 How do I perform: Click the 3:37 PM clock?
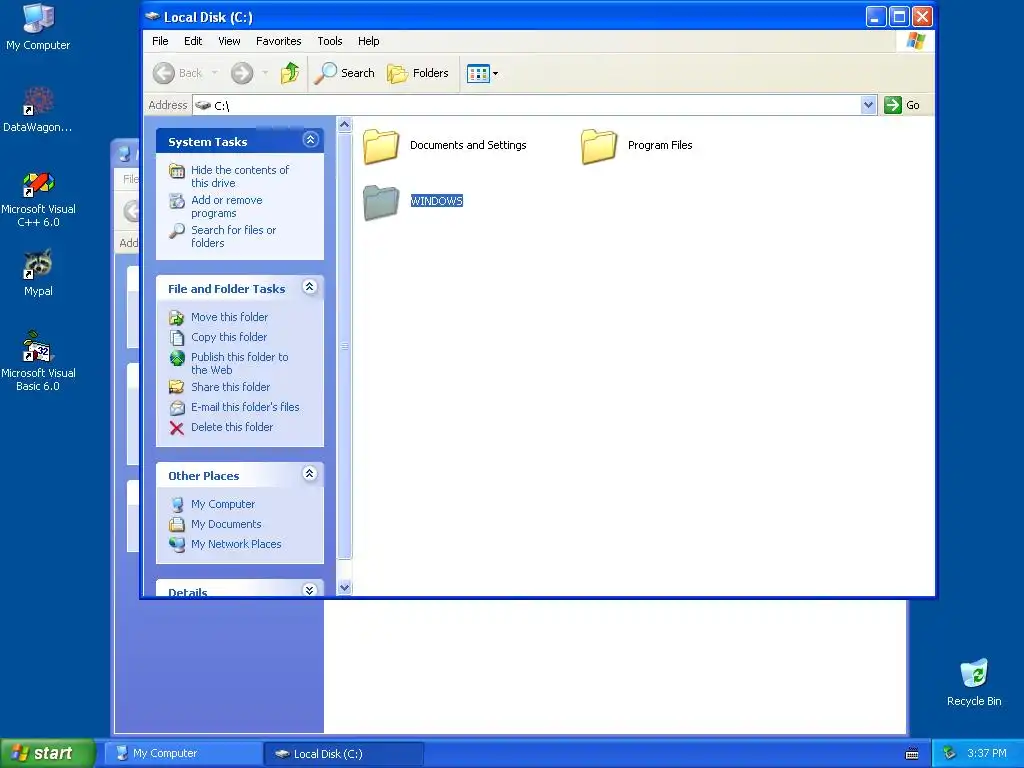point(987,753)
